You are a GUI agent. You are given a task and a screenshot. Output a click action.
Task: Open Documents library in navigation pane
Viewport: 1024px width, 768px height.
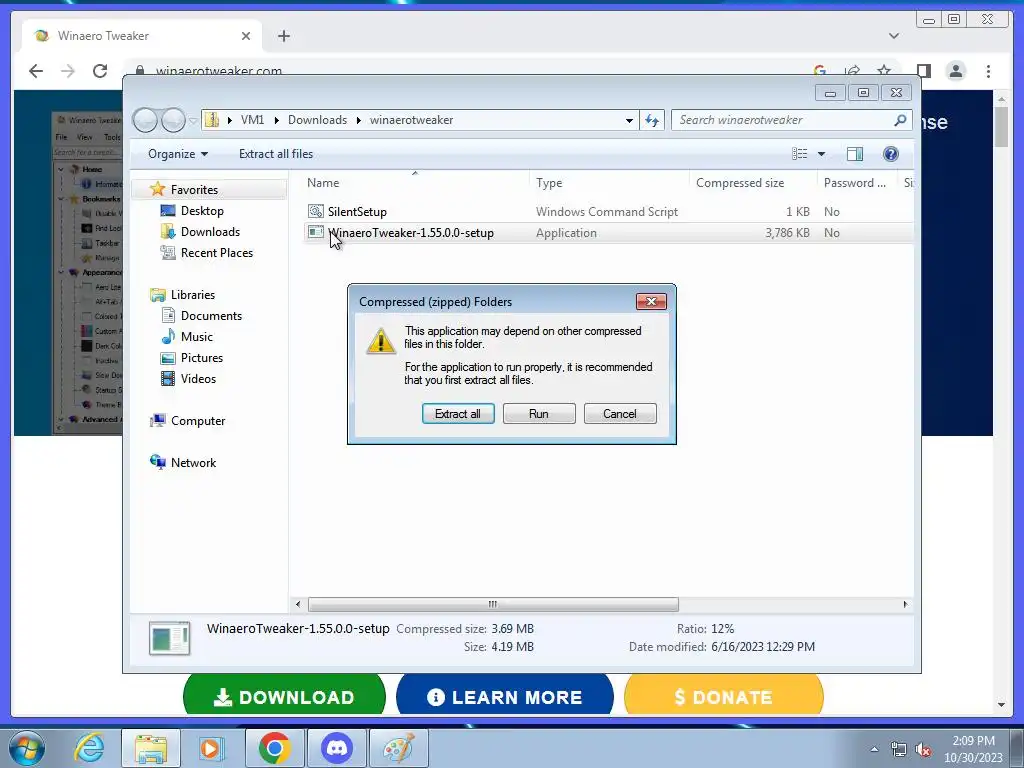tap(211, 316)
